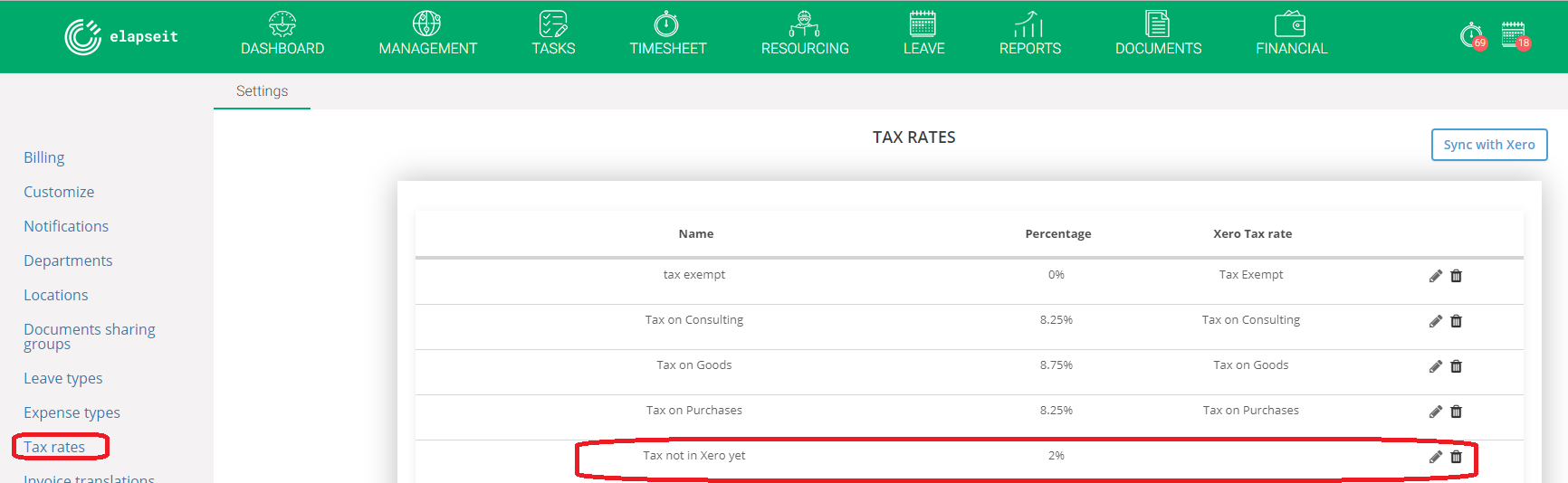Image resolution: width=1568 pixels, height=483 pixels.
Task: Delete the Tax on Consulting row
Action: [1457, 321]
